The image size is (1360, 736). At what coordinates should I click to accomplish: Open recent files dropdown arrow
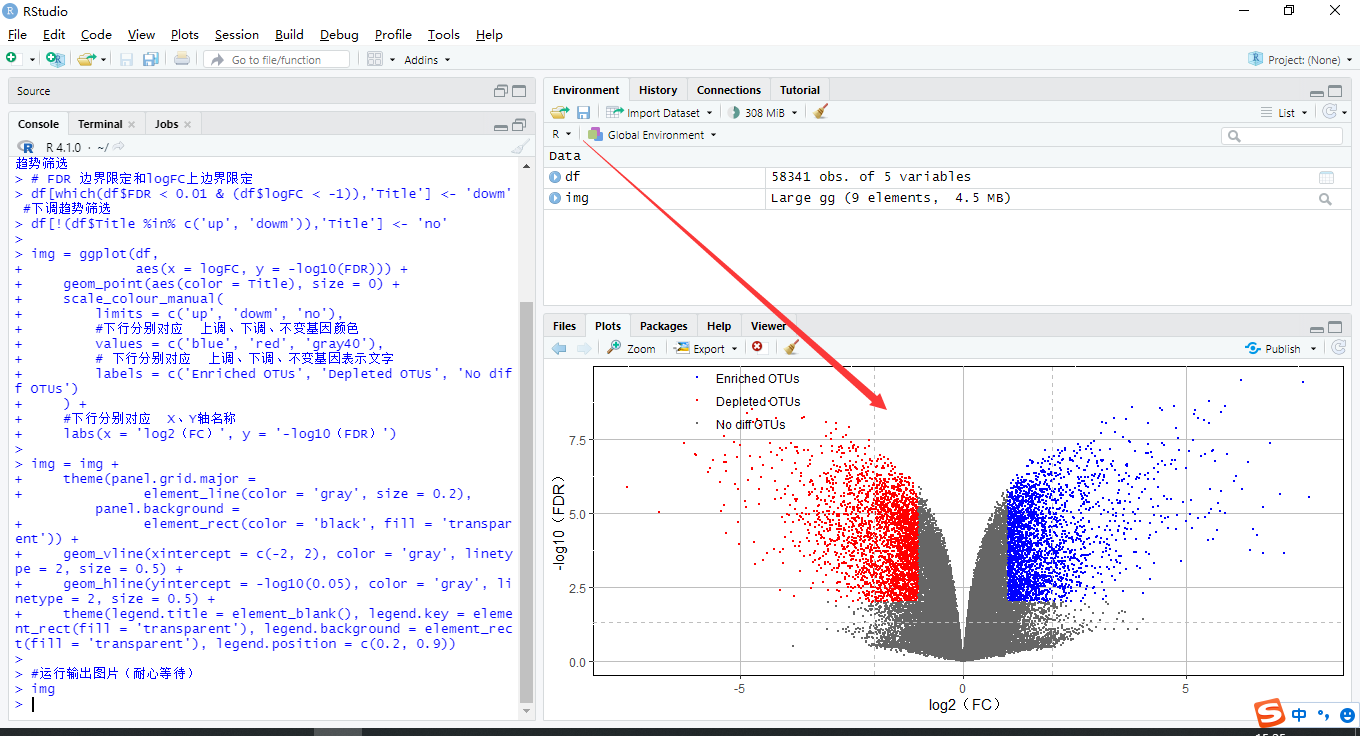coord(103,60)
